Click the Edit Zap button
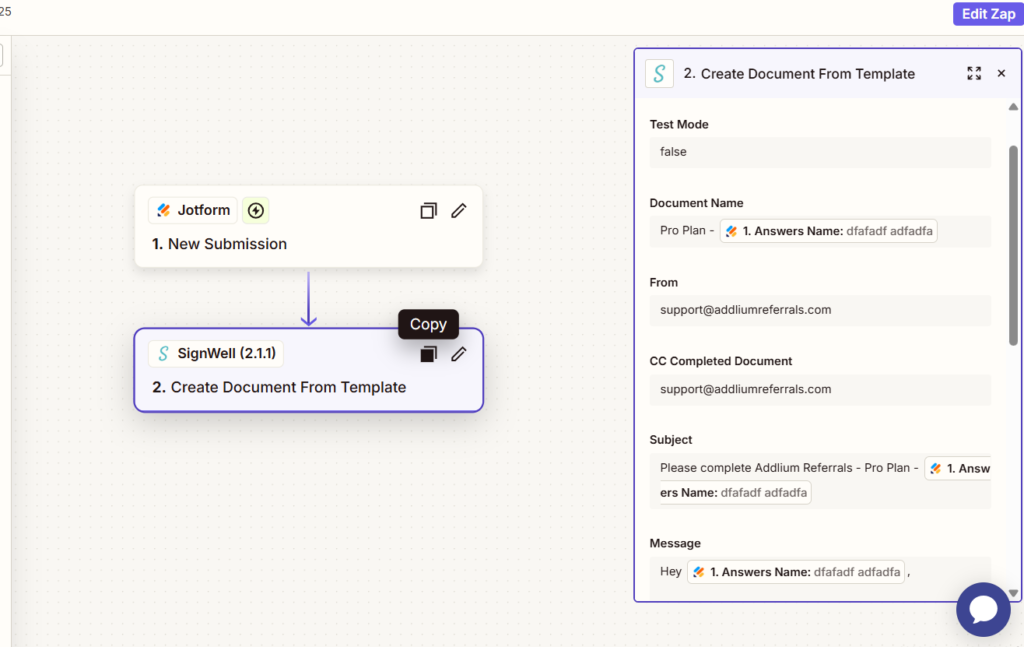 click(x=988, y=14)
